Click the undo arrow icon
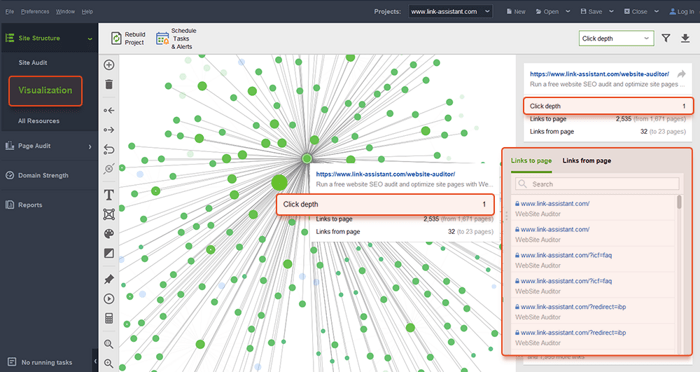 point(109,149)
